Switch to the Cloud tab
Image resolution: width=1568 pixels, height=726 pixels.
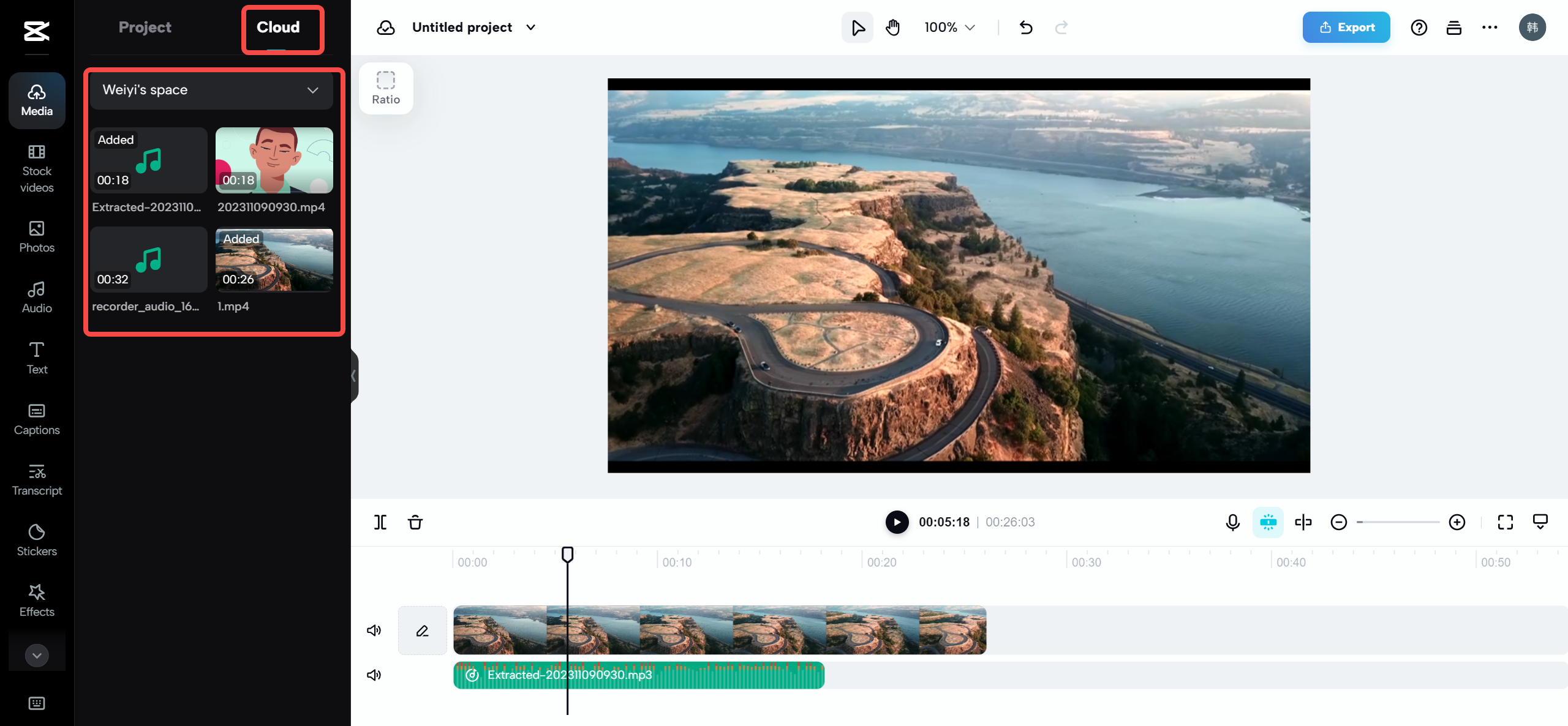(x=278, y=28)
